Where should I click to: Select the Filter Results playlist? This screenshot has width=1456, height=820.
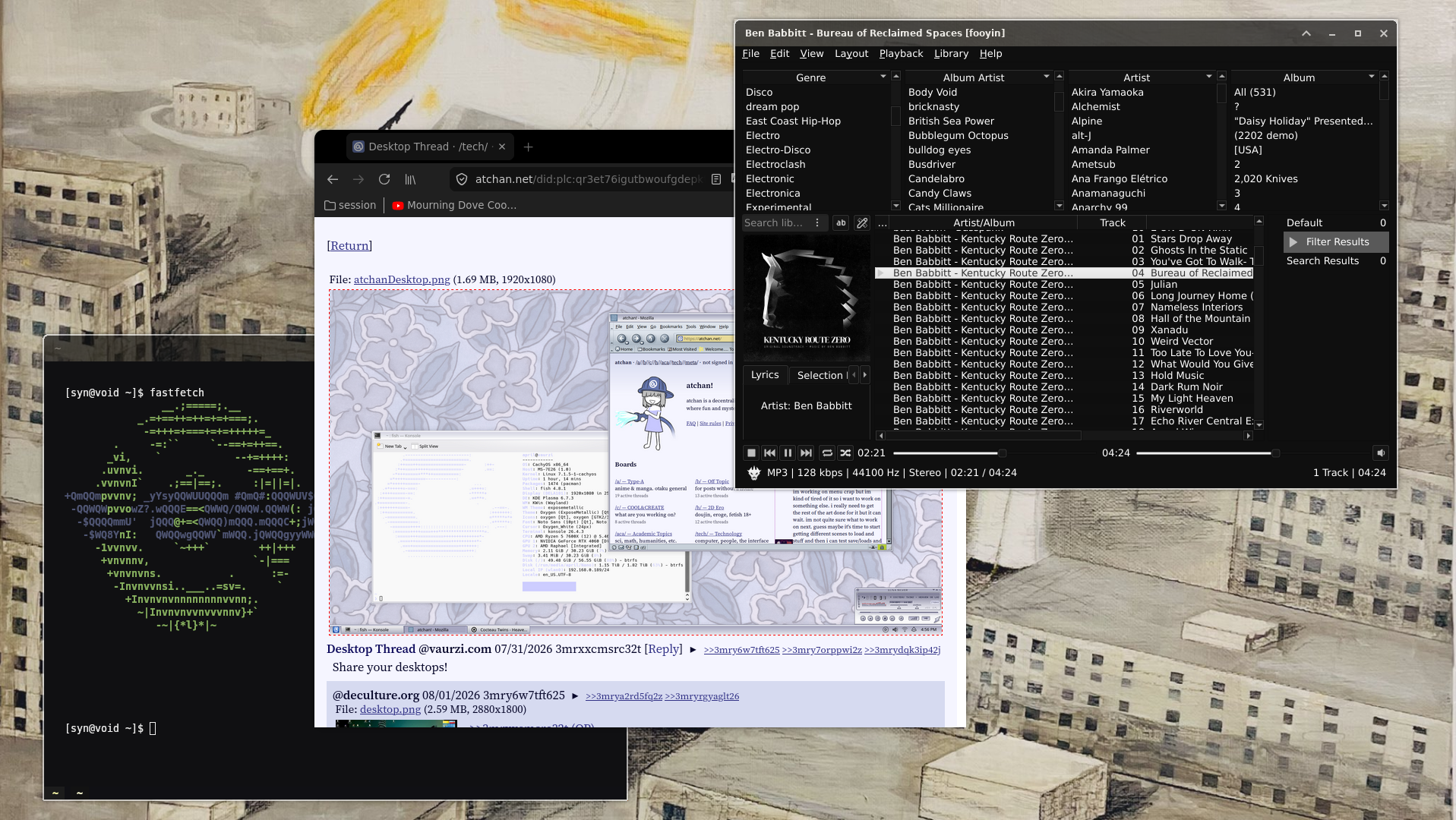pos(1336,242)
